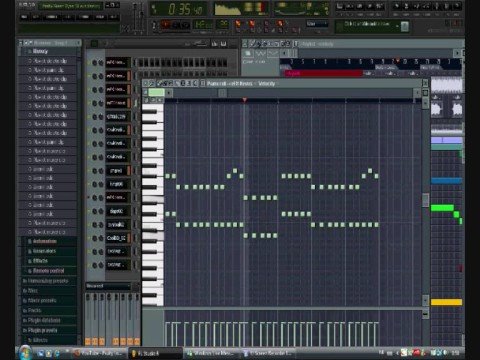Click the transport play button
Viewport: 480px width, 360px height.
coord(165,25)
